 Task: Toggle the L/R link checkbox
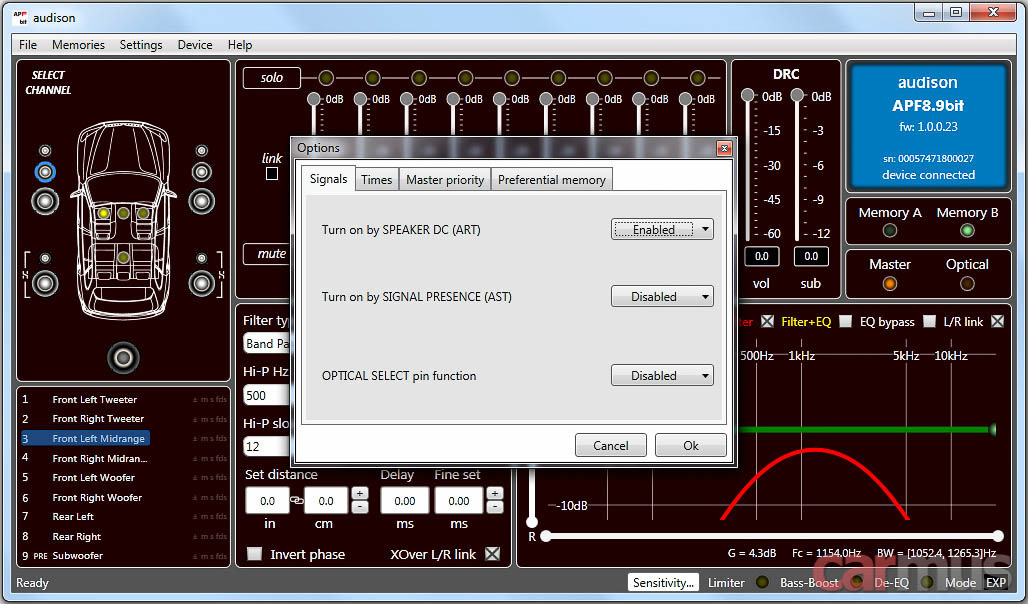(997, 321)
